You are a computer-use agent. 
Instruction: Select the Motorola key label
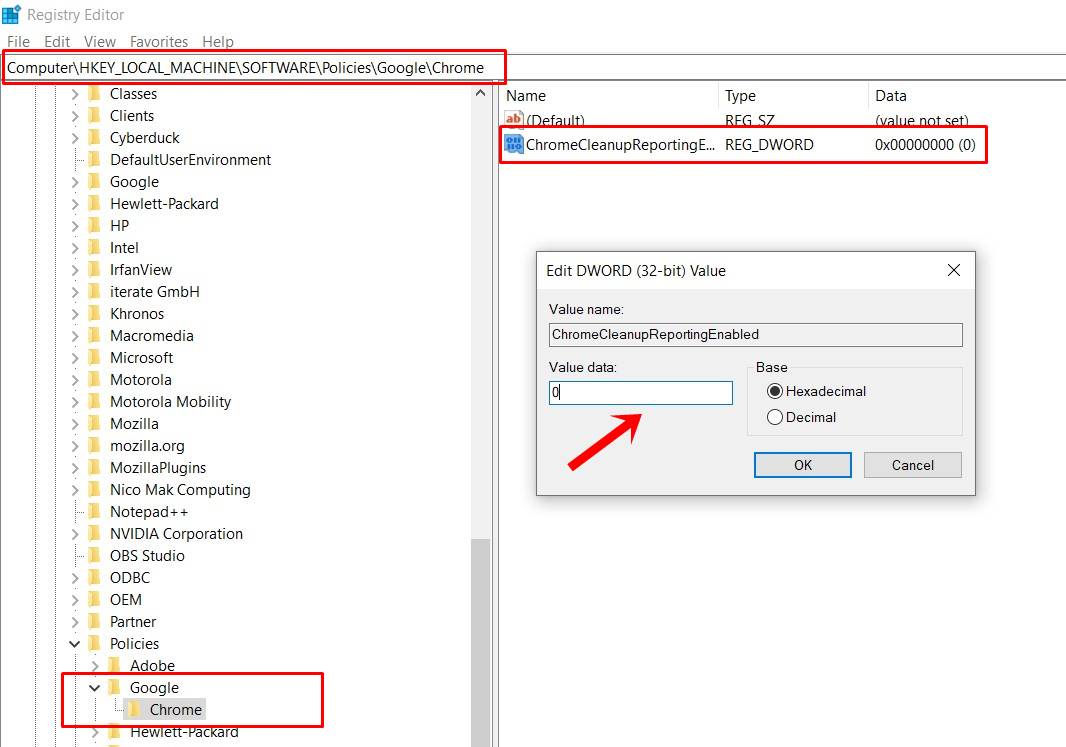[141, 380]
